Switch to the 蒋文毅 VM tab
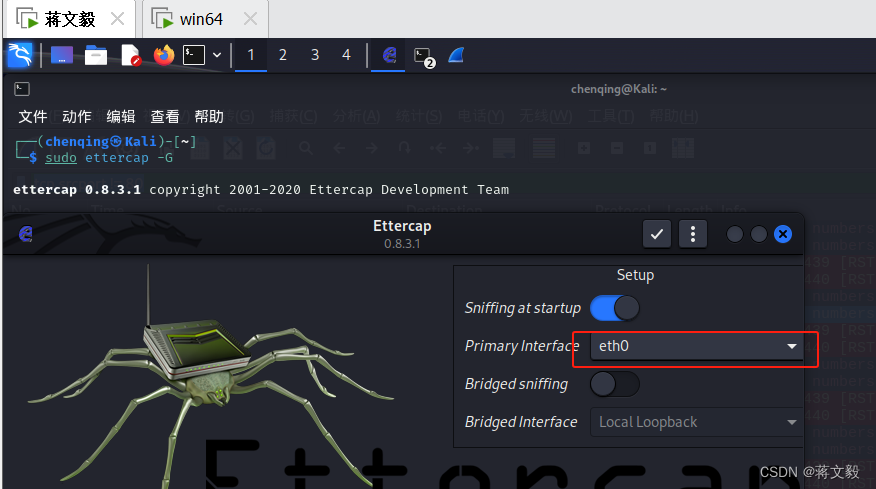This screenshot has width=876, height=489. 70,20
